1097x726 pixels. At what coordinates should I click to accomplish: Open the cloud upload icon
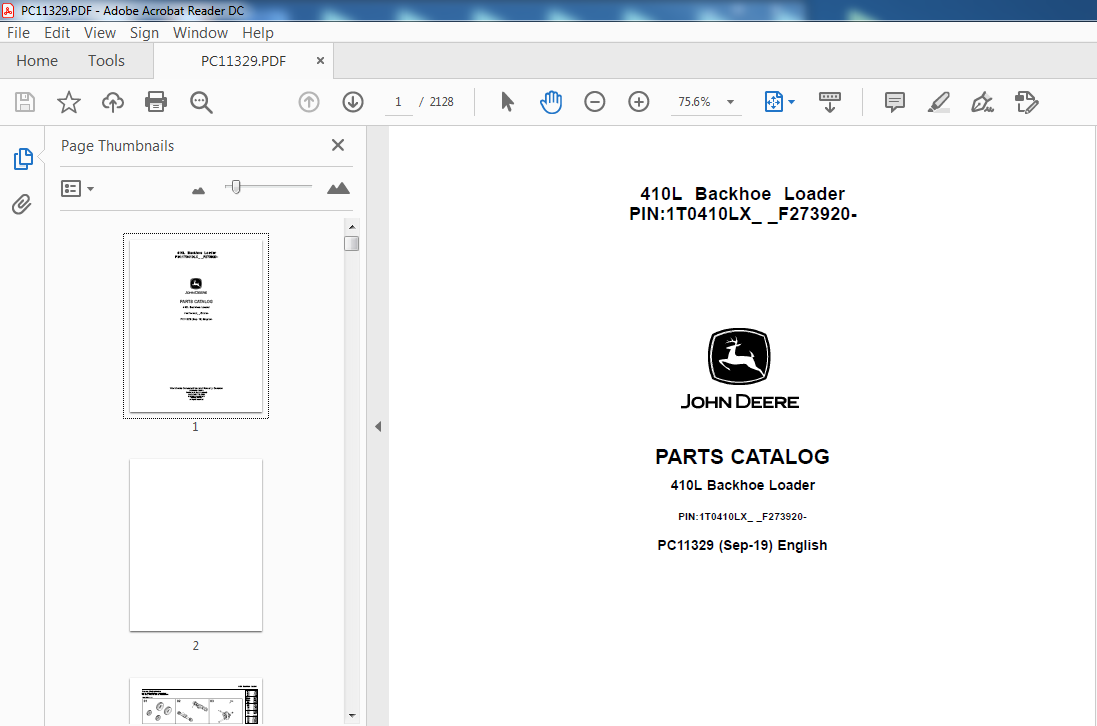pyautogui.click(x=113, y=102)
